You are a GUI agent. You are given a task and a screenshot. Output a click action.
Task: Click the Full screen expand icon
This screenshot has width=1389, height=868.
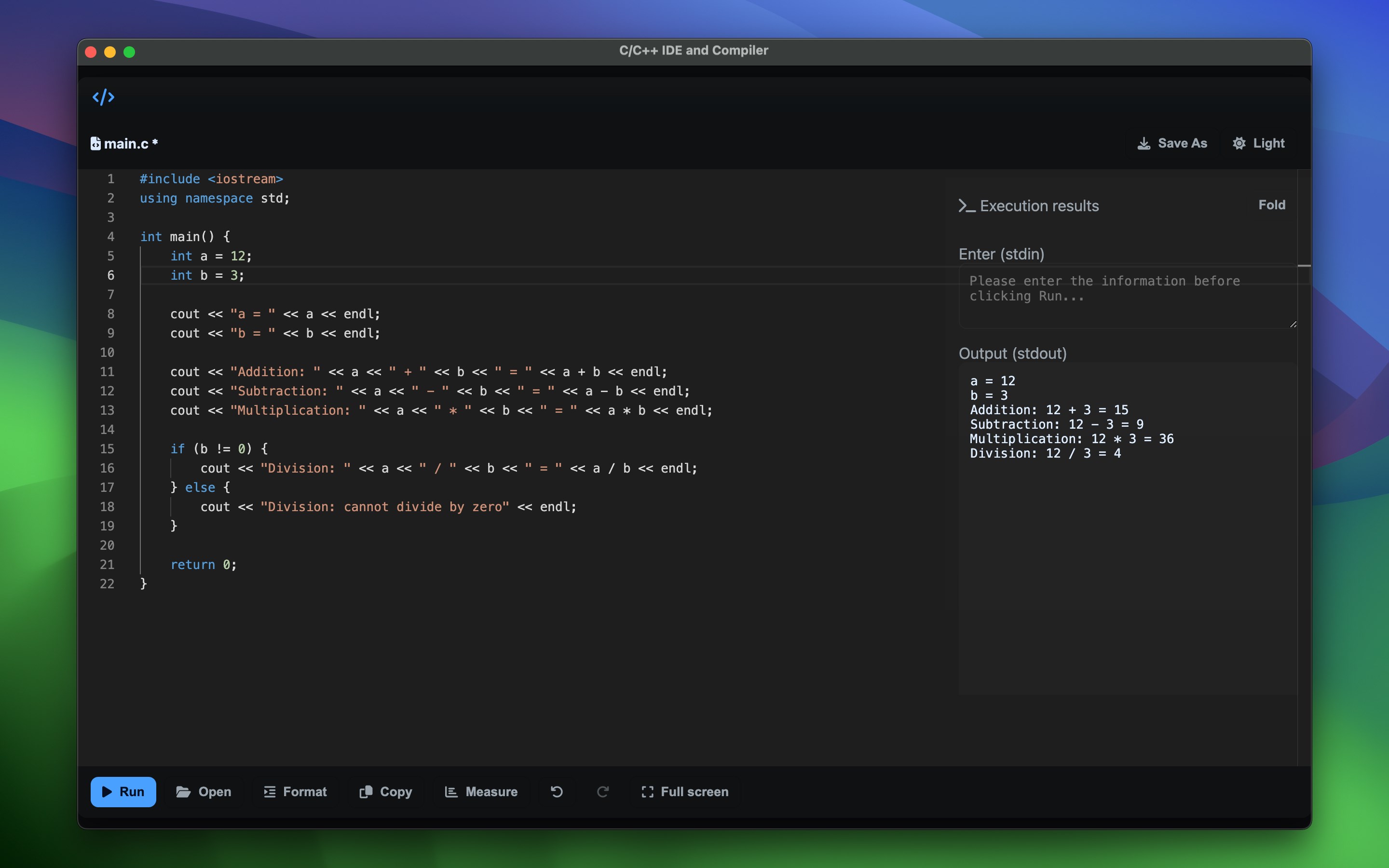click(647, 792)
